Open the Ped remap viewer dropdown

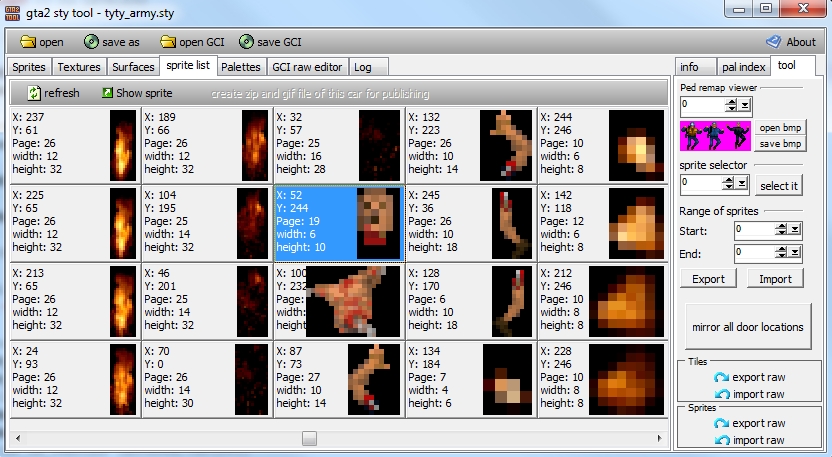point(744,104)
